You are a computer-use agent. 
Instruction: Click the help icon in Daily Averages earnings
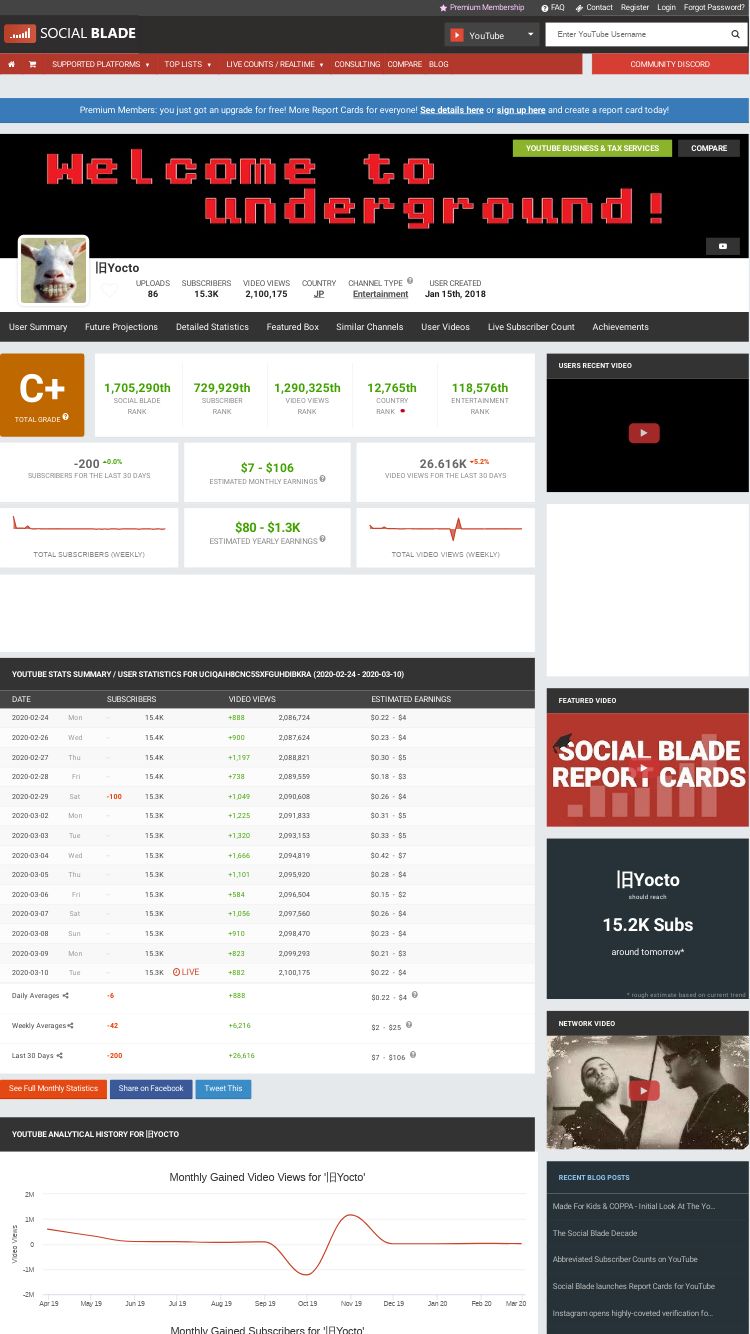(415, 995)
